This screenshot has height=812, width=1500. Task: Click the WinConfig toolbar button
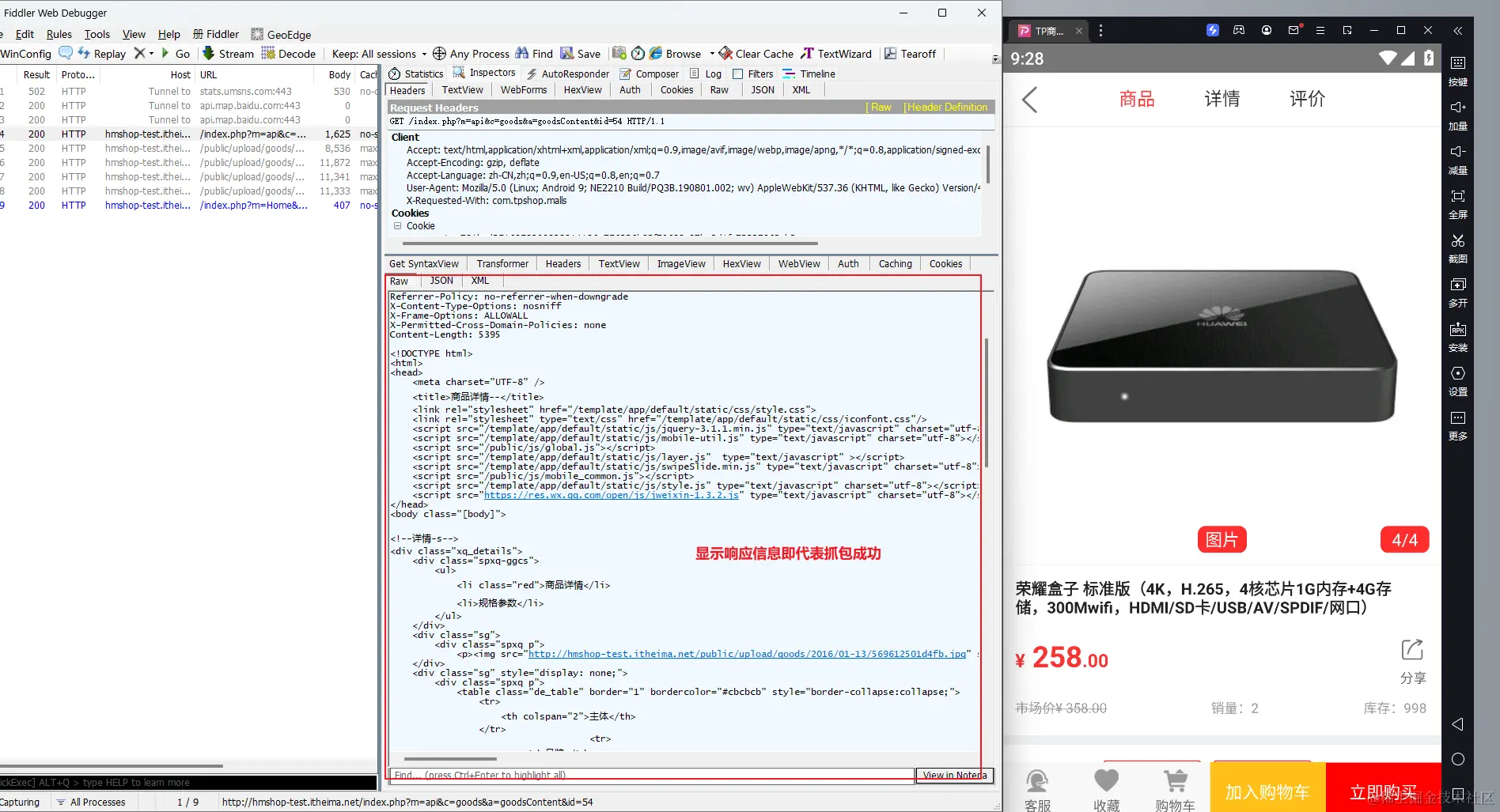pyautogui.click(x=25, y=54)
